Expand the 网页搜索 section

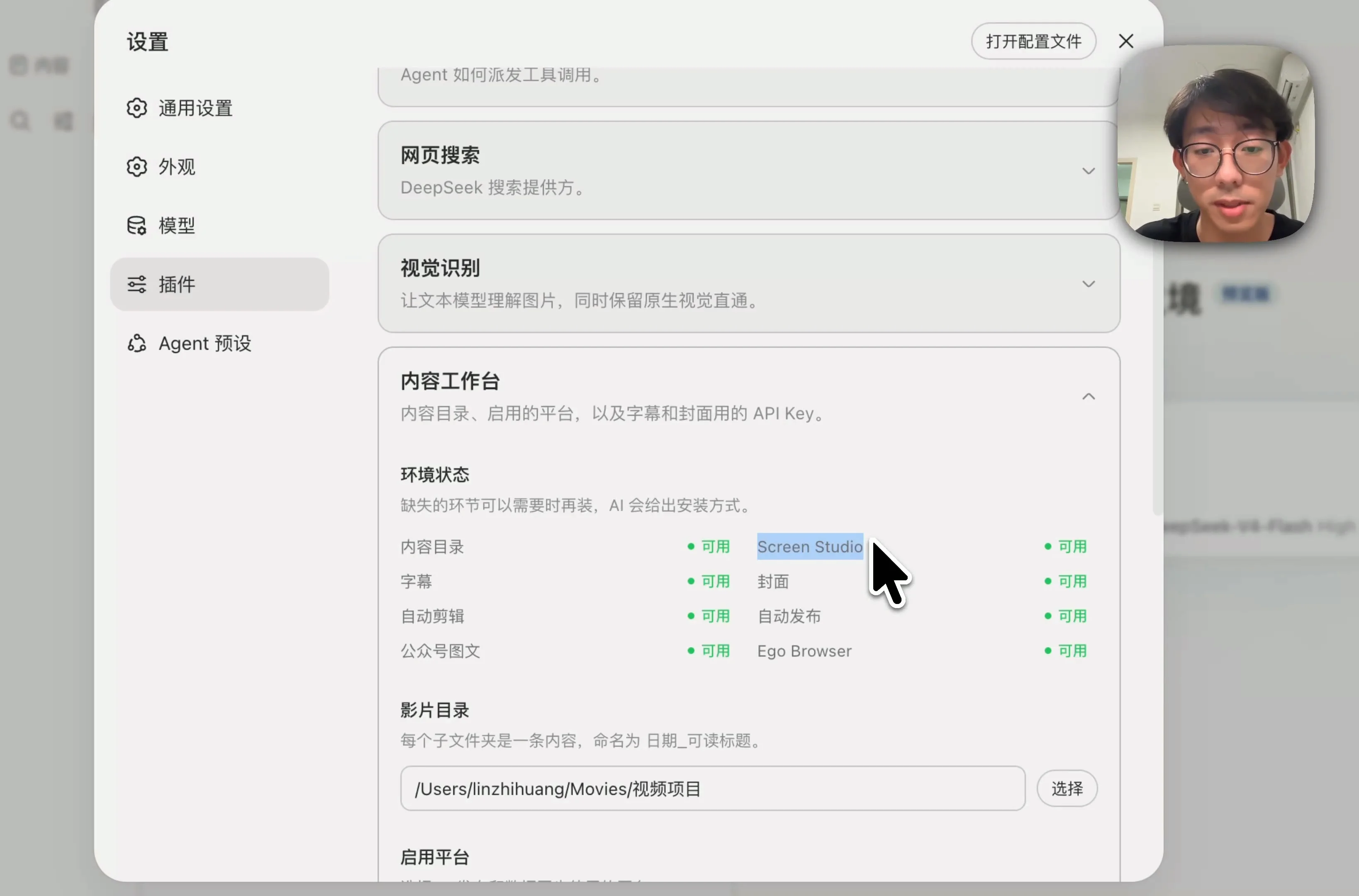1088,171
